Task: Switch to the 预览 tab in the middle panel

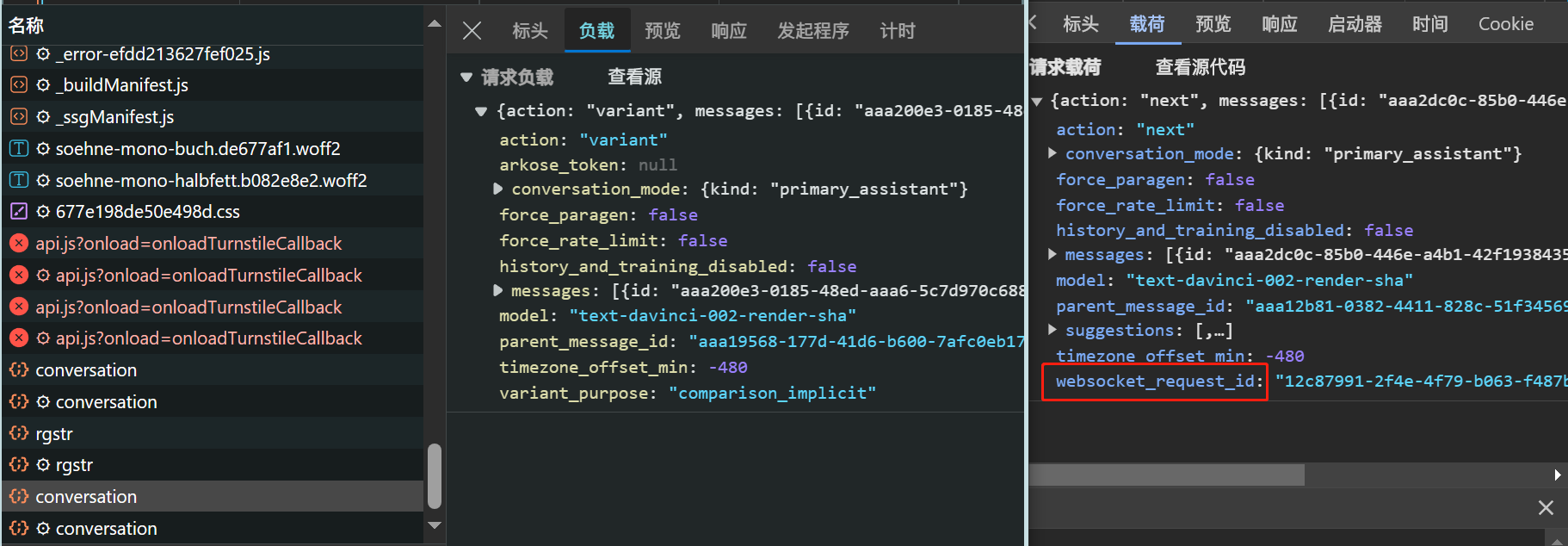Action: 663,31
